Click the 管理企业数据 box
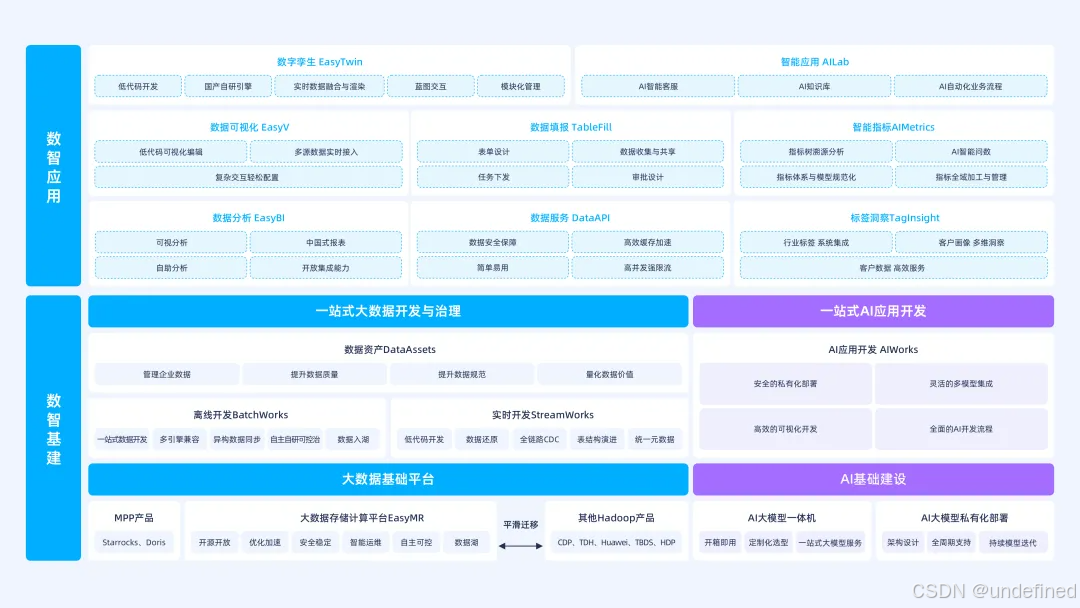Screen dimensions: 1080x608 point(167,375)
